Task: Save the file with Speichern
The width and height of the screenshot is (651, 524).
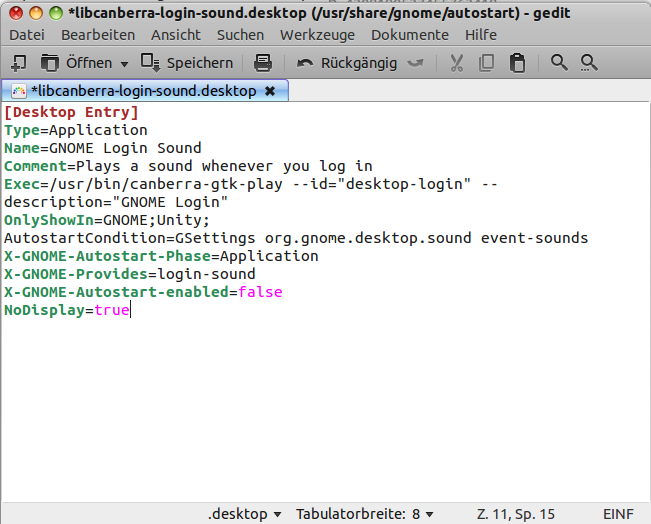Action: click(x=186, y=63)
